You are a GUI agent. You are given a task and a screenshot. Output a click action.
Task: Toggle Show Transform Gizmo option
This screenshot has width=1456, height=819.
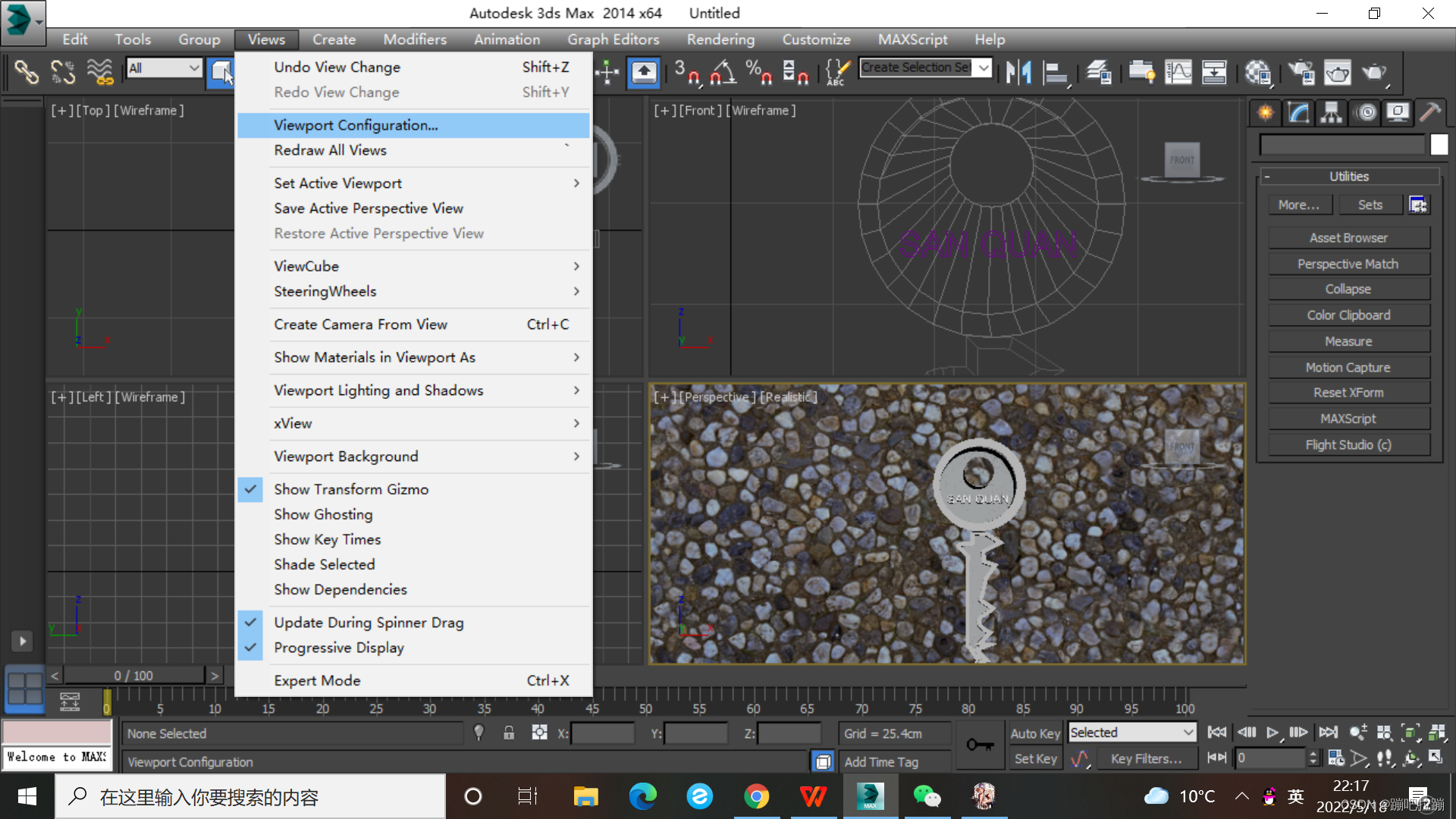point(351,489)
